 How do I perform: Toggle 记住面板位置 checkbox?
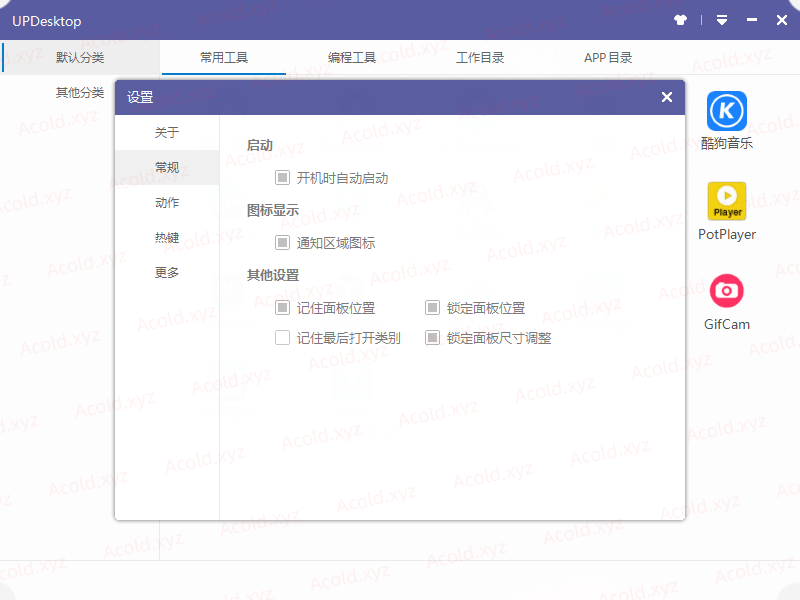point(282,308)
